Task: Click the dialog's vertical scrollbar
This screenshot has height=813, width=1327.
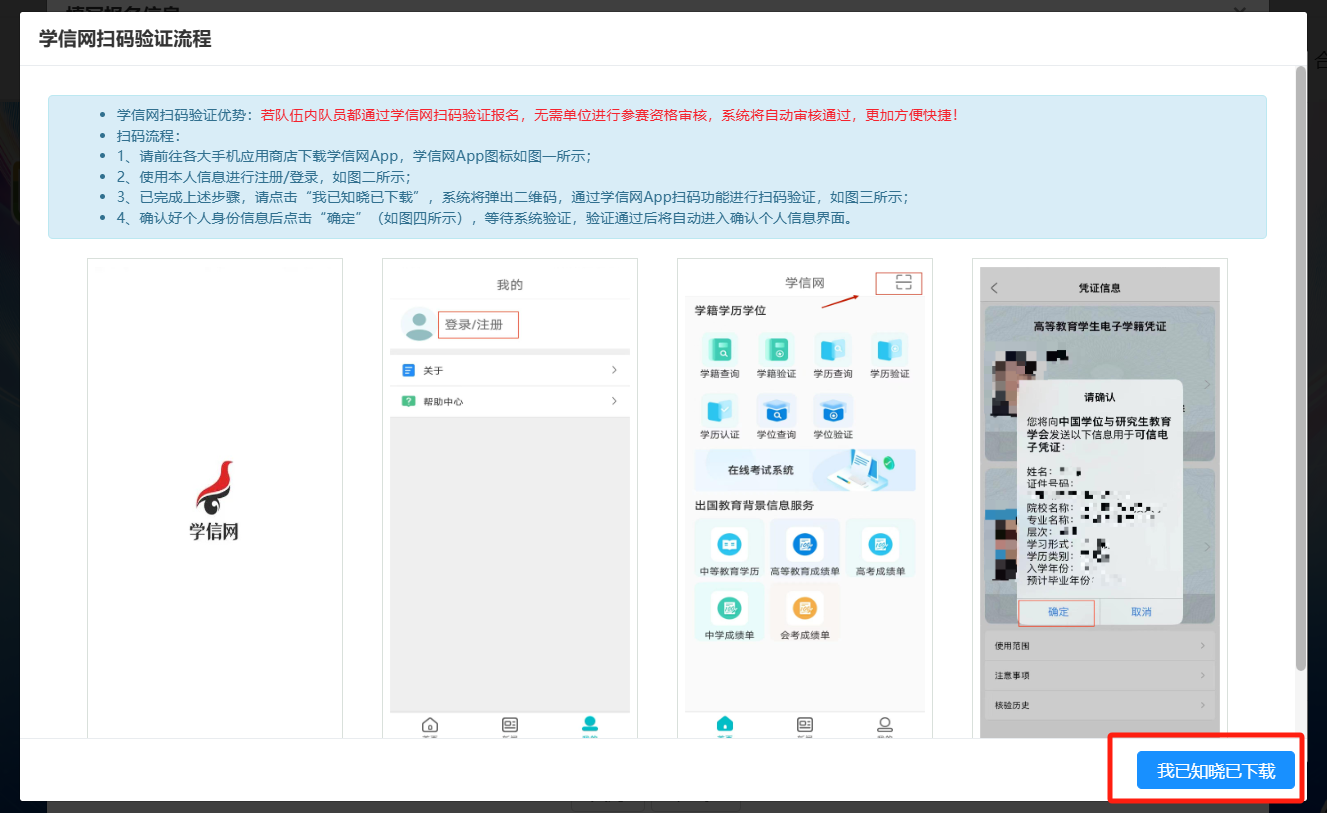Action: [x=1300, y=368]
